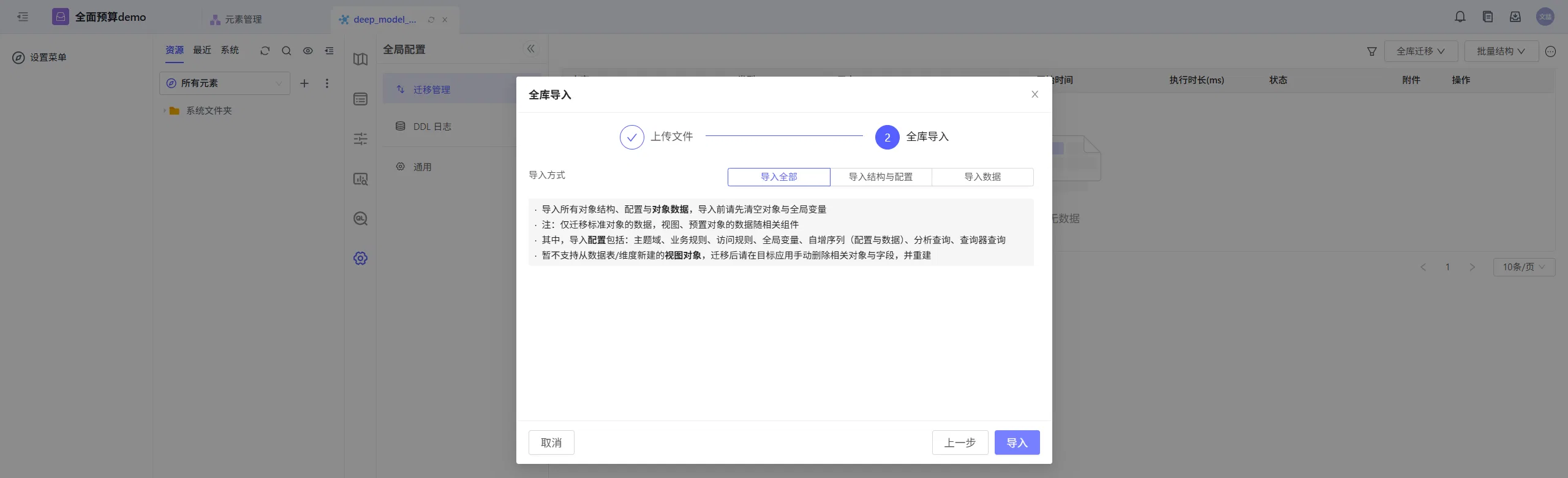Search resources with the magnifier icon
The width and height of the screenshot is (1568, 478).
coord(286,51)
